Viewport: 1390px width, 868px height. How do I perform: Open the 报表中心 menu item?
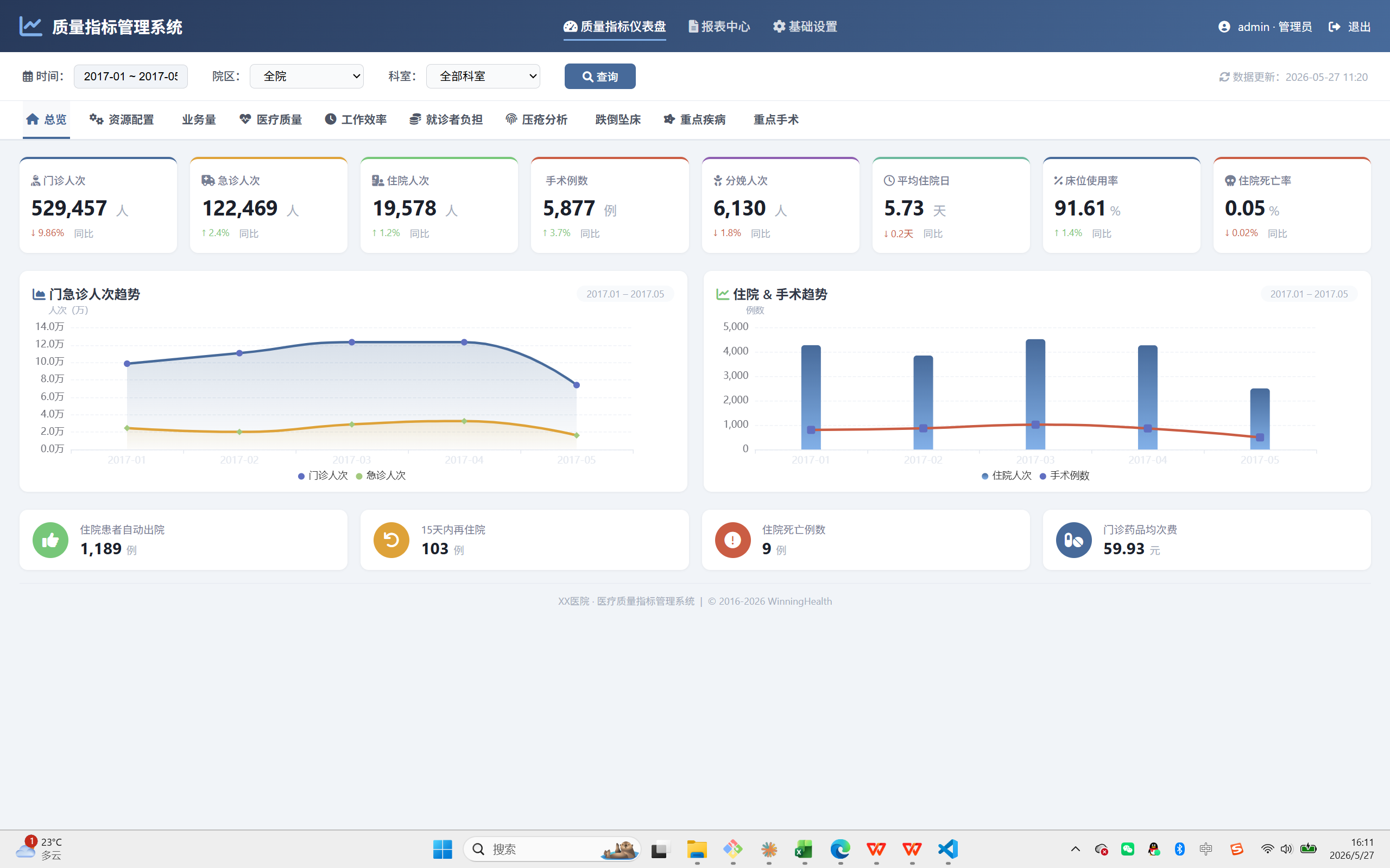point(719,27)
